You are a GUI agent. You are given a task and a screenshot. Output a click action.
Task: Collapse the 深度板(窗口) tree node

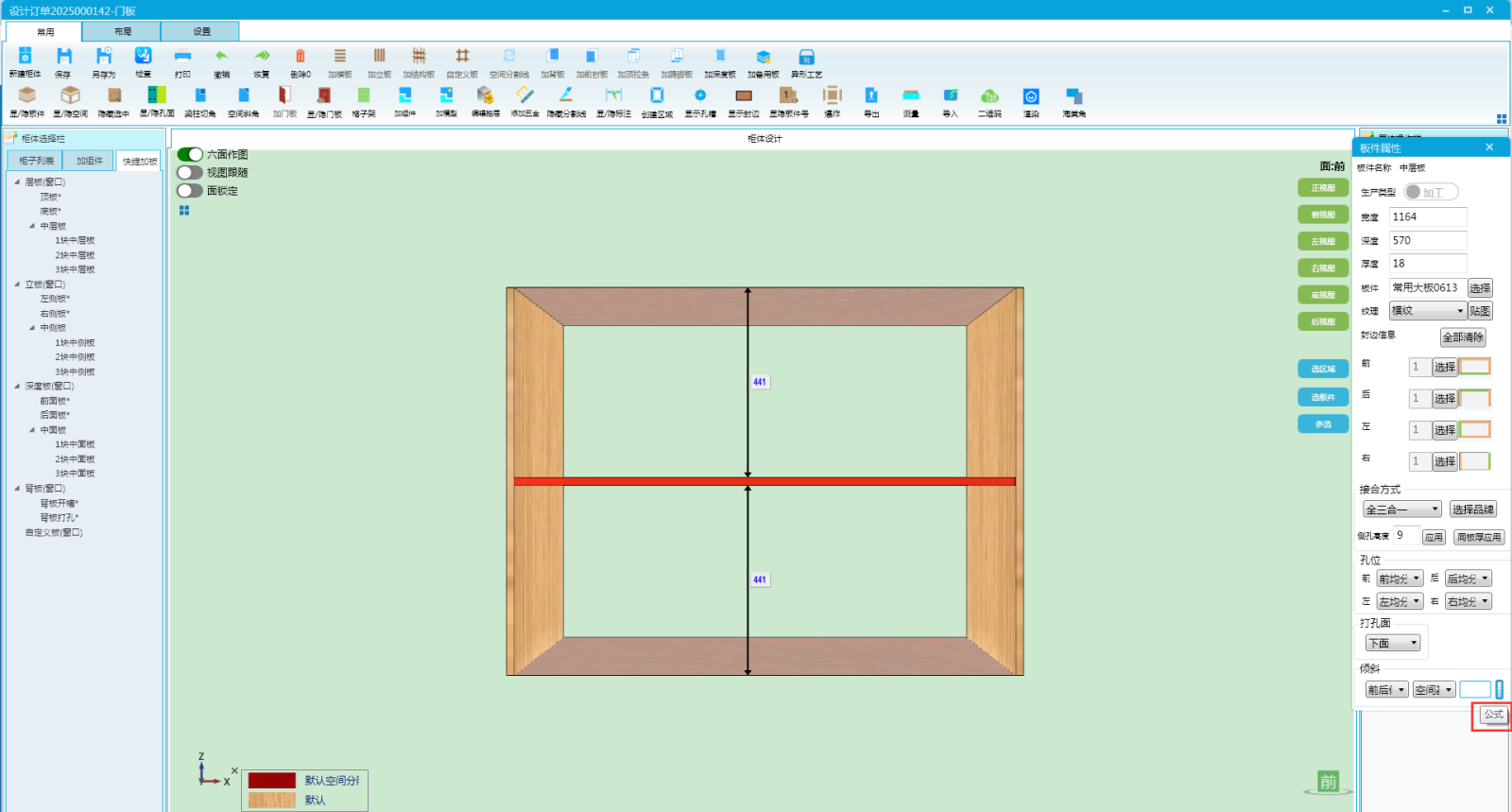click(x=17, y=386)
